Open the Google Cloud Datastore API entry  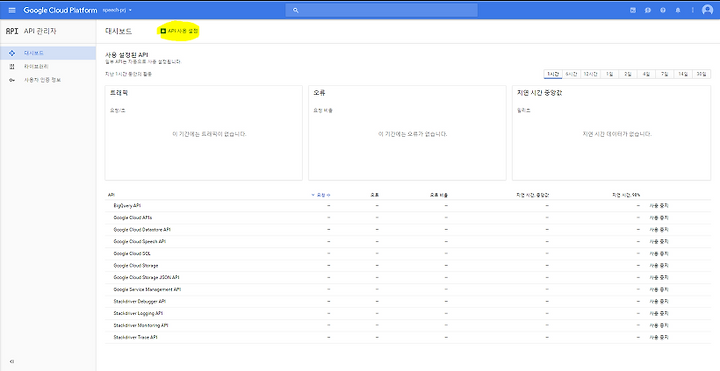[142, 230]
